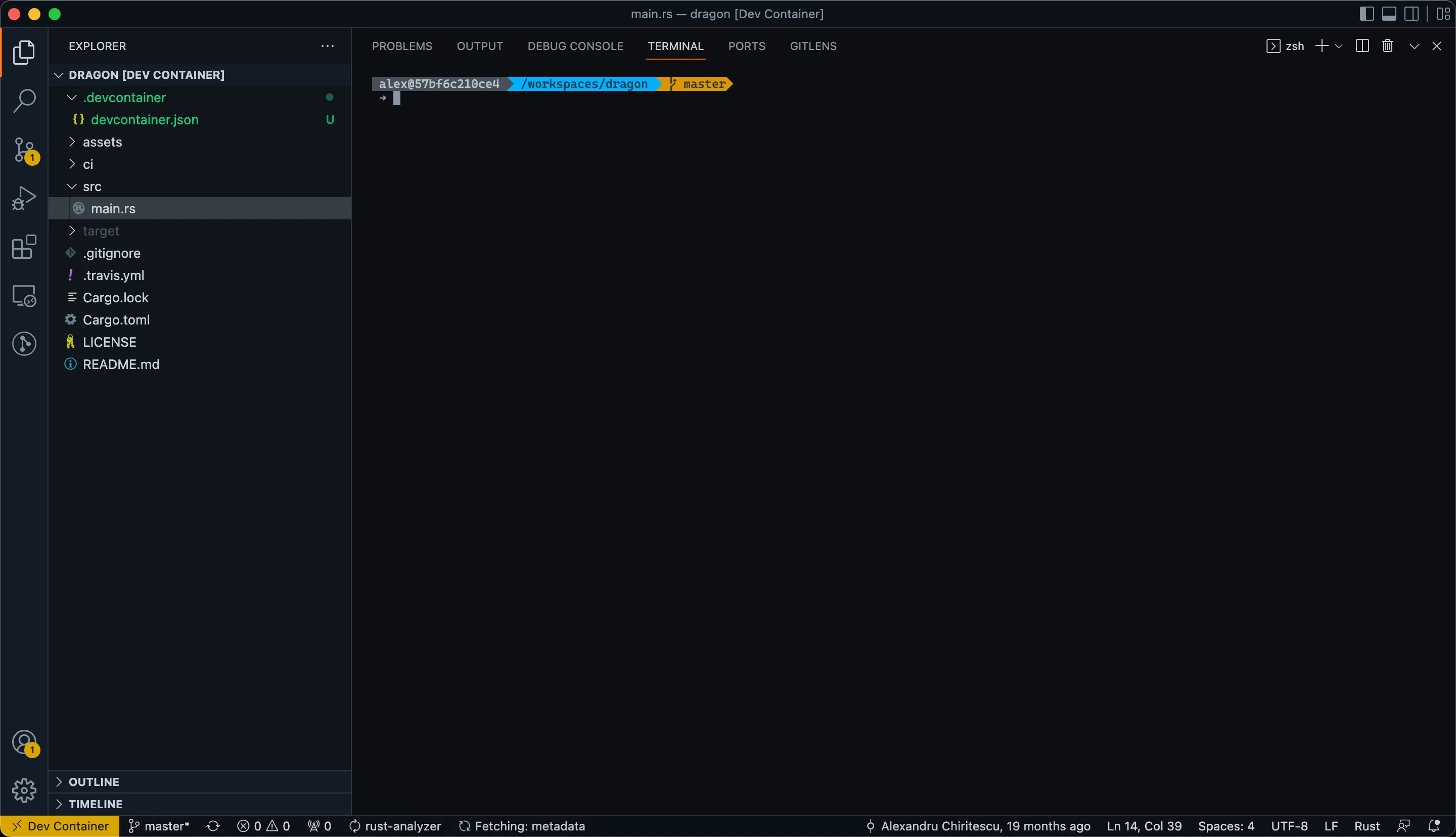Expand the assets folder

[x=102, y=142]
